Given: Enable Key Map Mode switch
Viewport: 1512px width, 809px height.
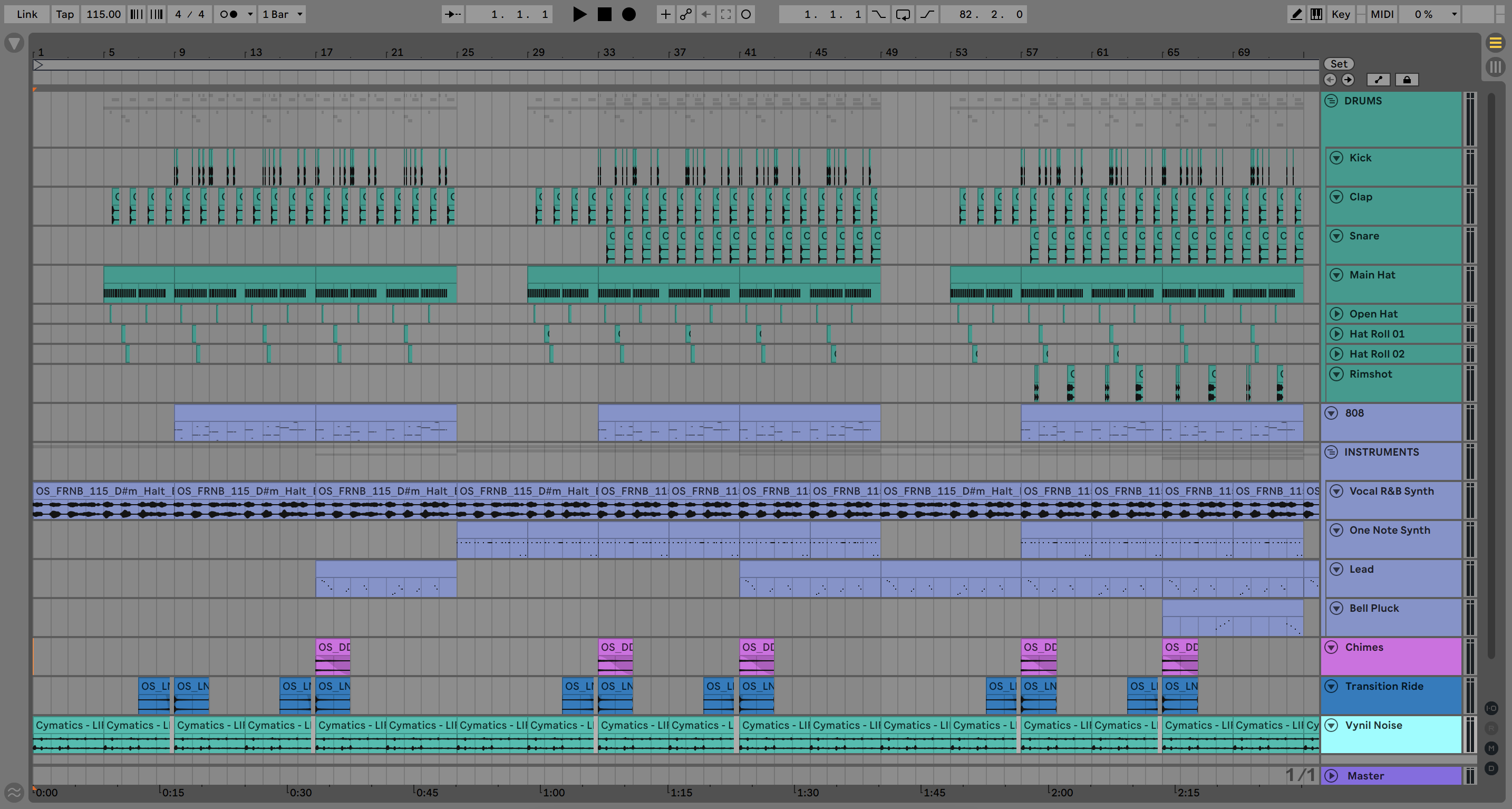Looking at the screenshot, I should point(1340,14).
